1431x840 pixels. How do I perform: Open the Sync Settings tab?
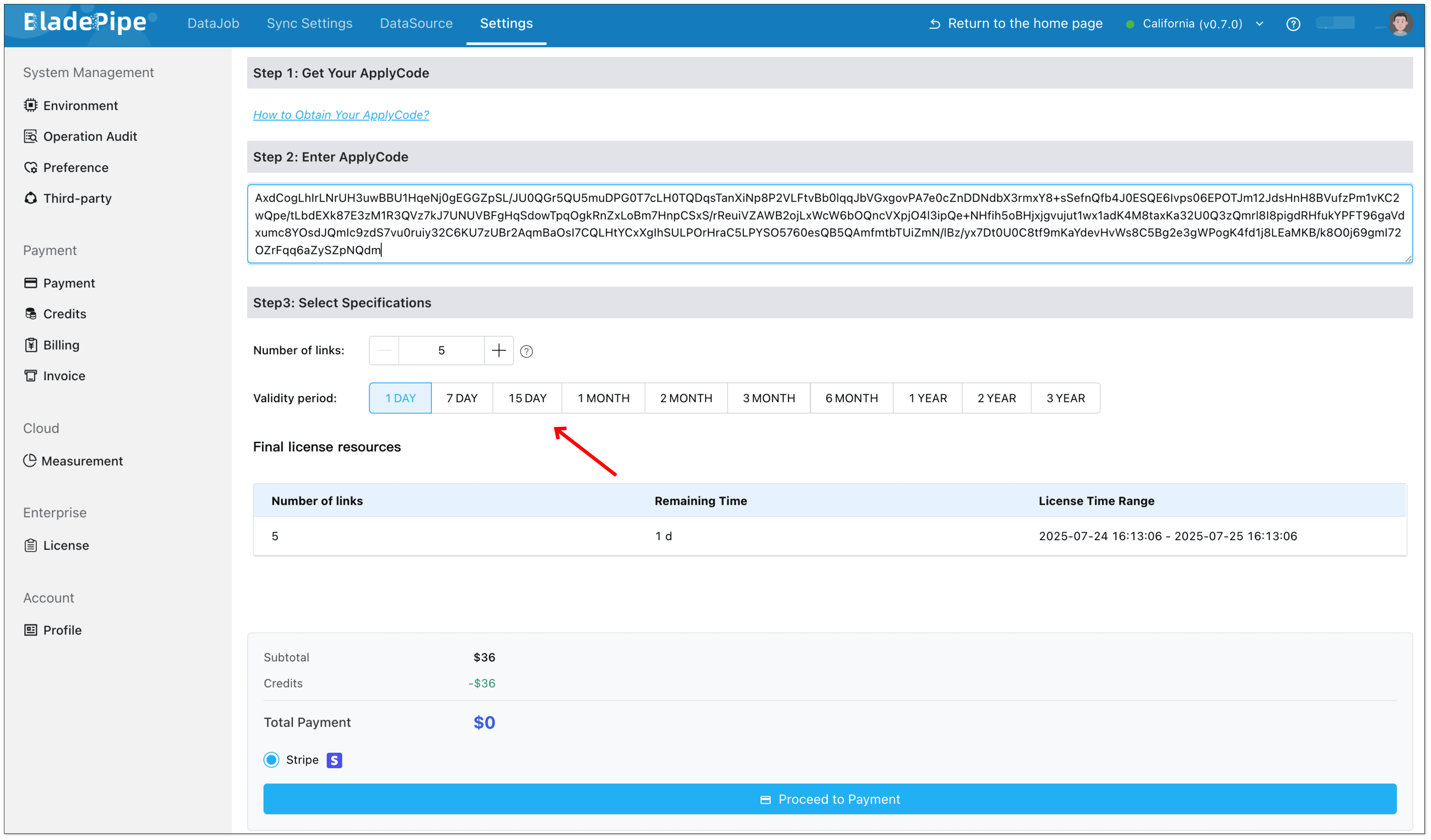(309, 23)
